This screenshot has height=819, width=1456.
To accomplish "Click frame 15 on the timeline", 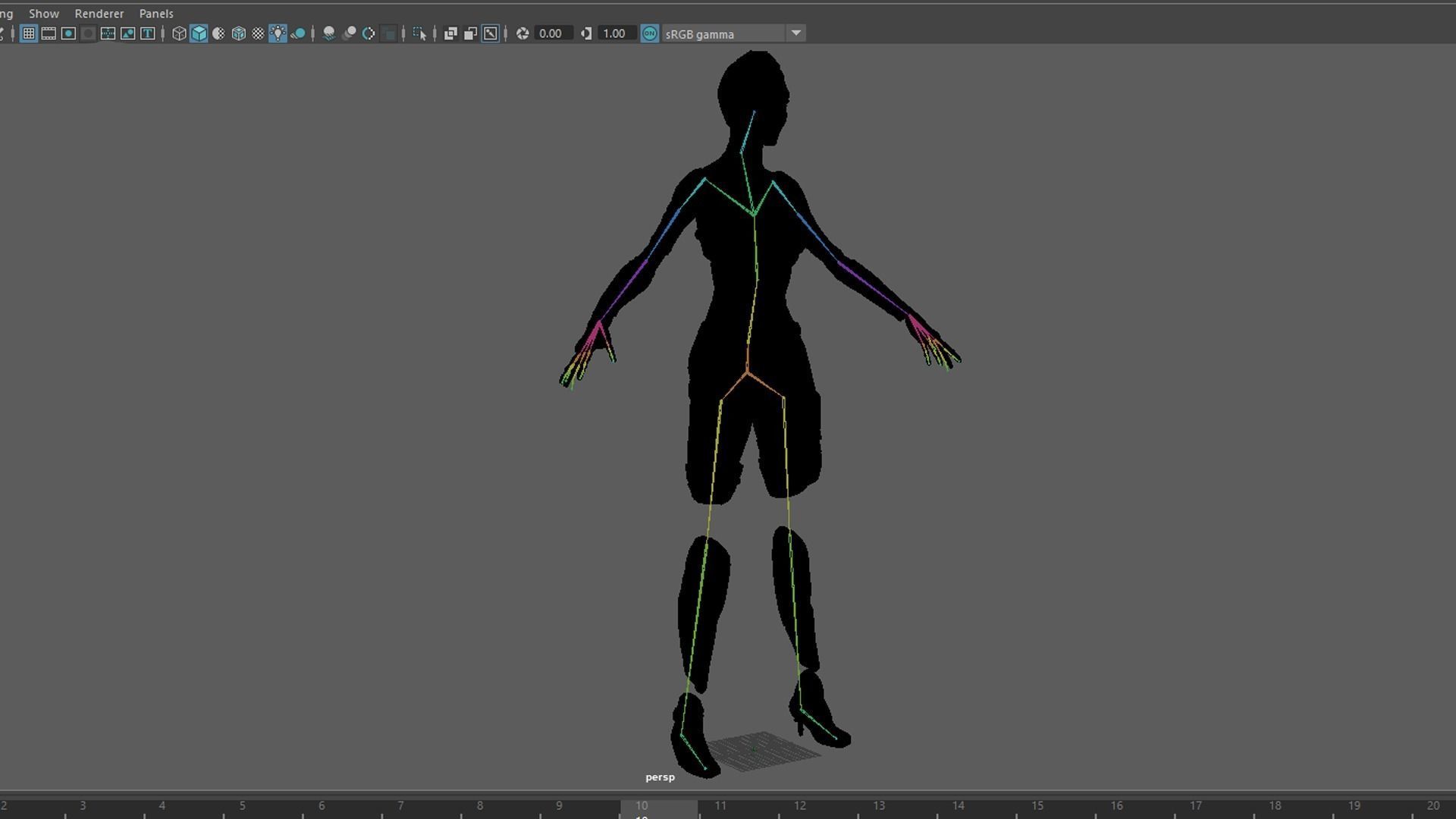I will (1037, 807).
